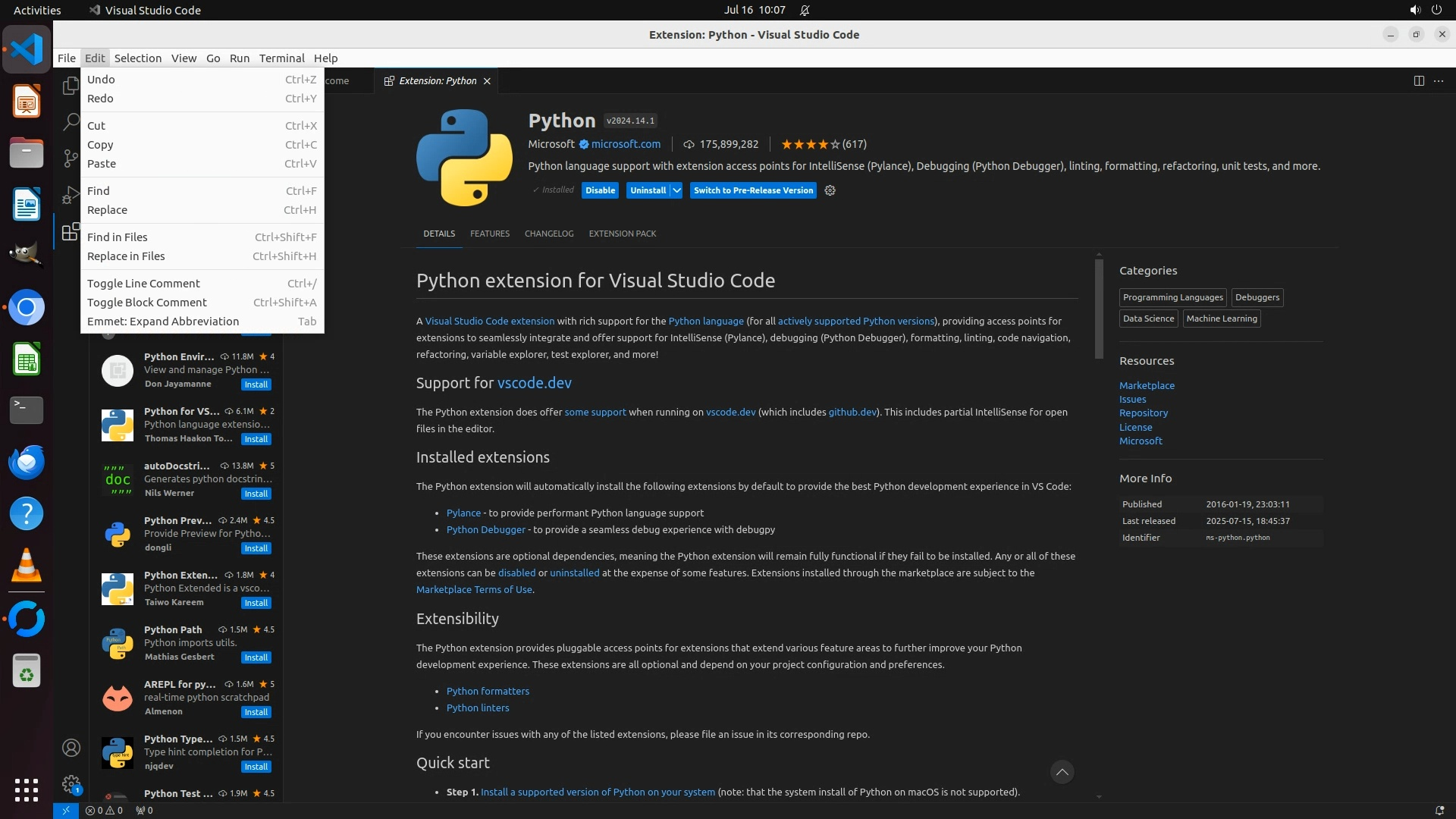Click Switch to Pre-Release Version button
This screenshot has width=1456, height=819.
[x=752, y=190]
